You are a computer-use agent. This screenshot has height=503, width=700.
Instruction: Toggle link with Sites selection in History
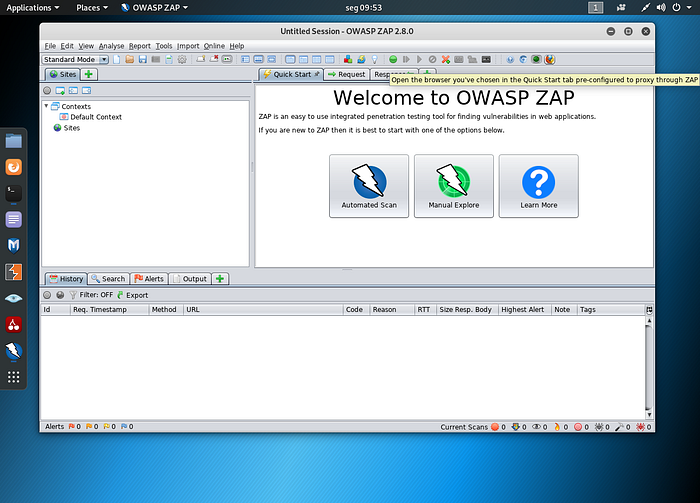(60, 295)
